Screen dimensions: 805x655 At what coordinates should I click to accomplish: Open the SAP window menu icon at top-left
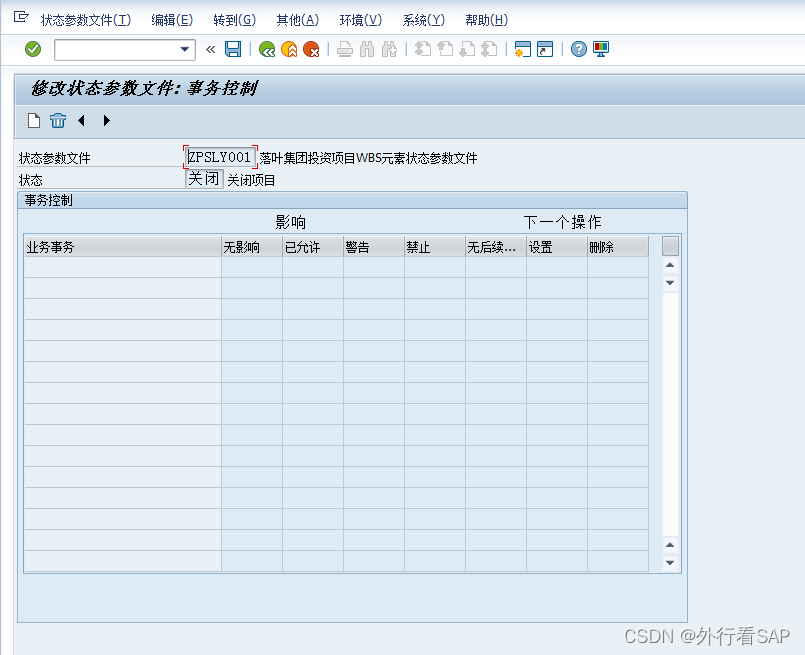coord(21,17)
